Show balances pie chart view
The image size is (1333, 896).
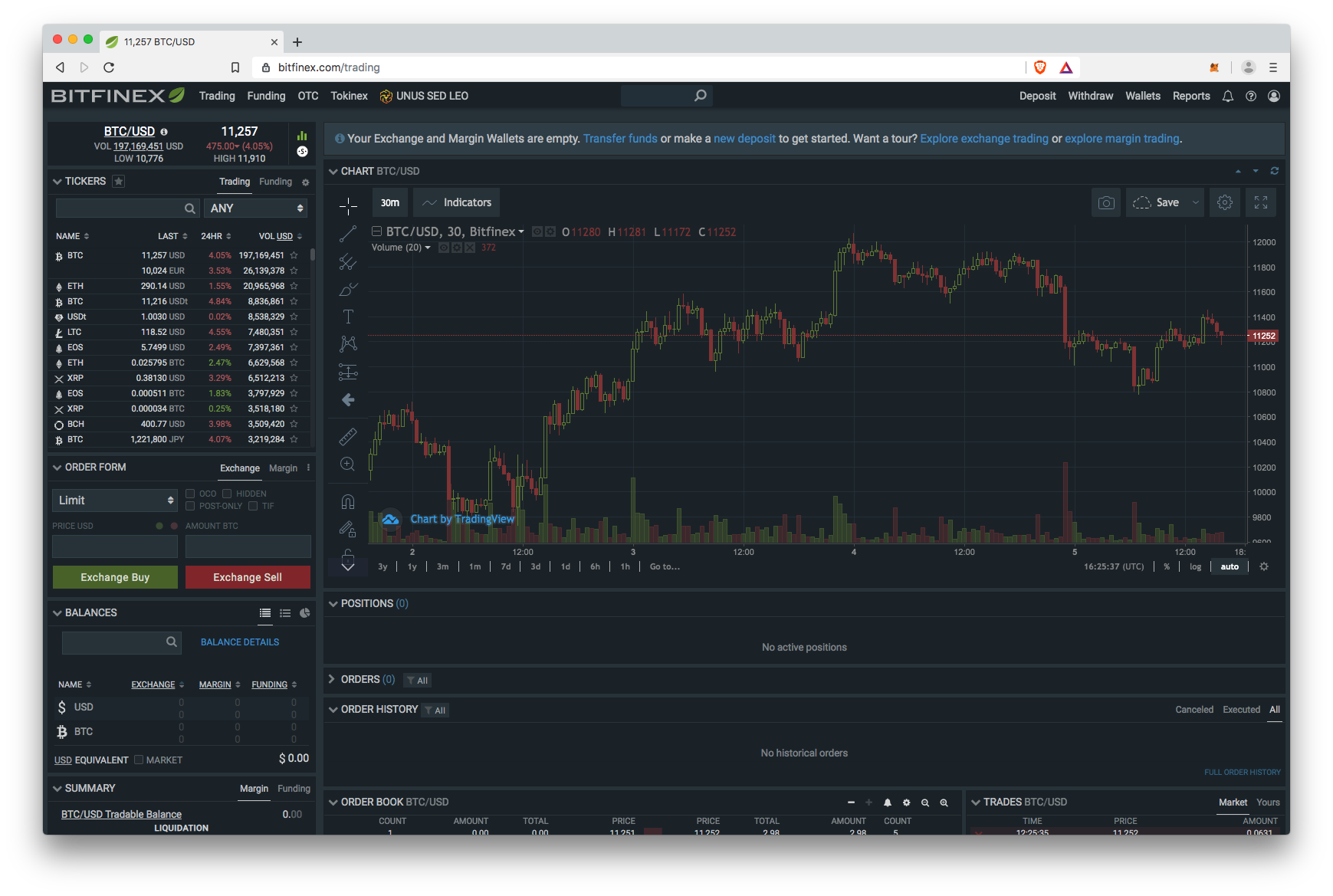click(x=305, y=612)
